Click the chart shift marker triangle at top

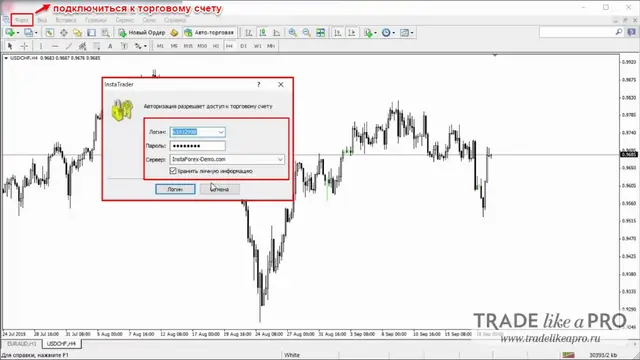point(495,55)
